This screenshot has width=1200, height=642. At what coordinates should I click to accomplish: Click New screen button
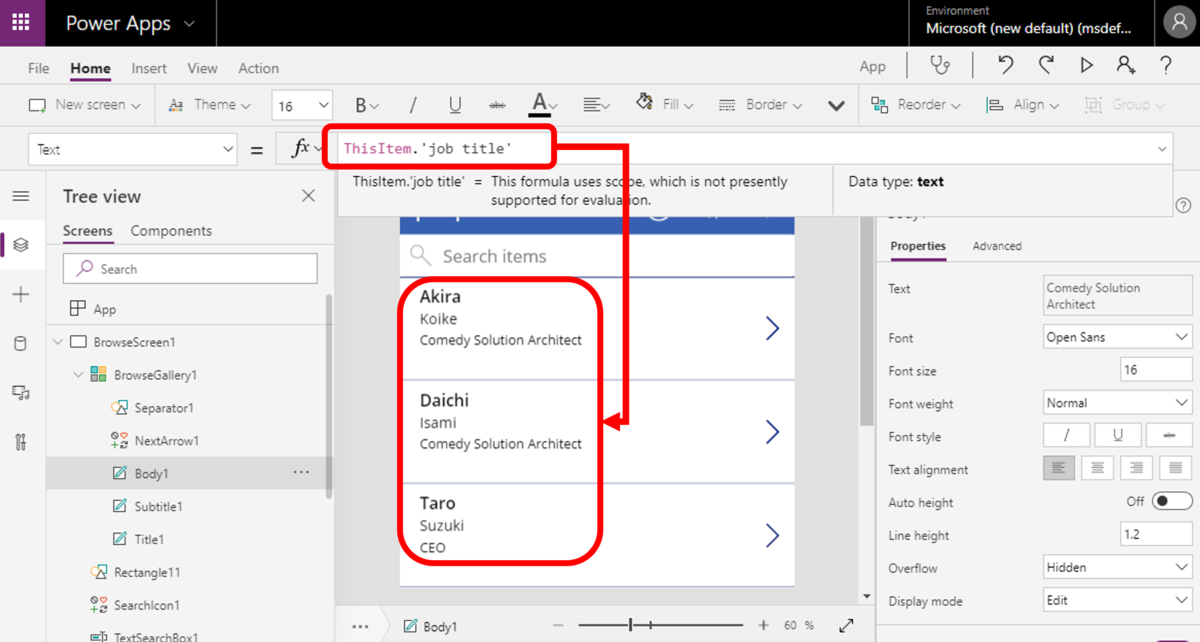84,105
